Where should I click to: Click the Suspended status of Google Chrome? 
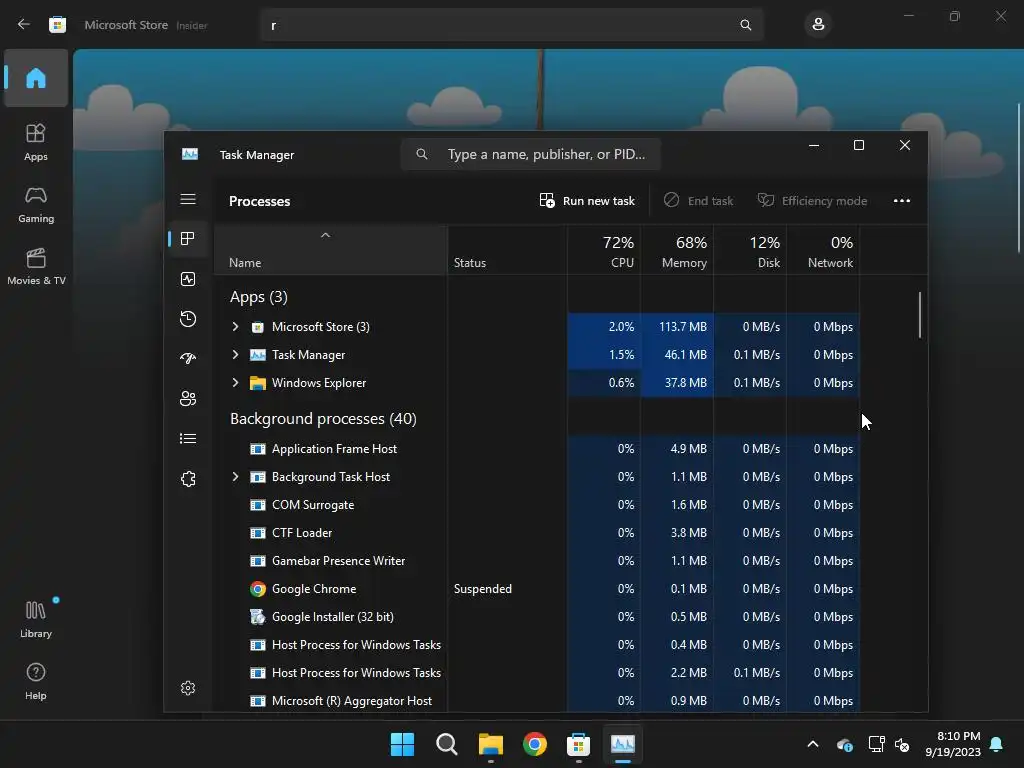(x=483, y=589)
